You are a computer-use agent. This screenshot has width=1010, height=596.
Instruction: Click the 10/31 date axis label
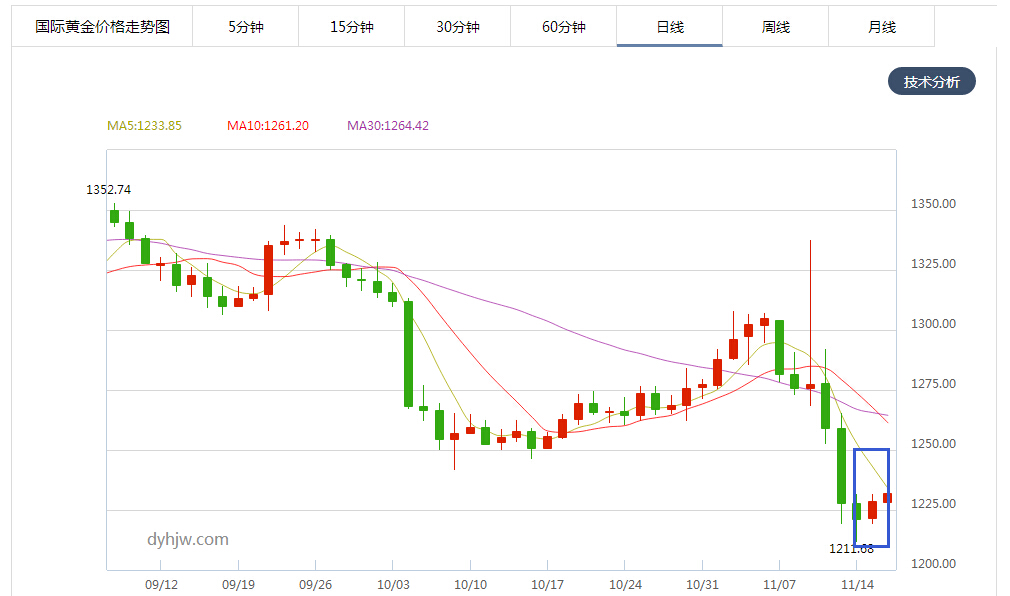click(x=702, y=585)
